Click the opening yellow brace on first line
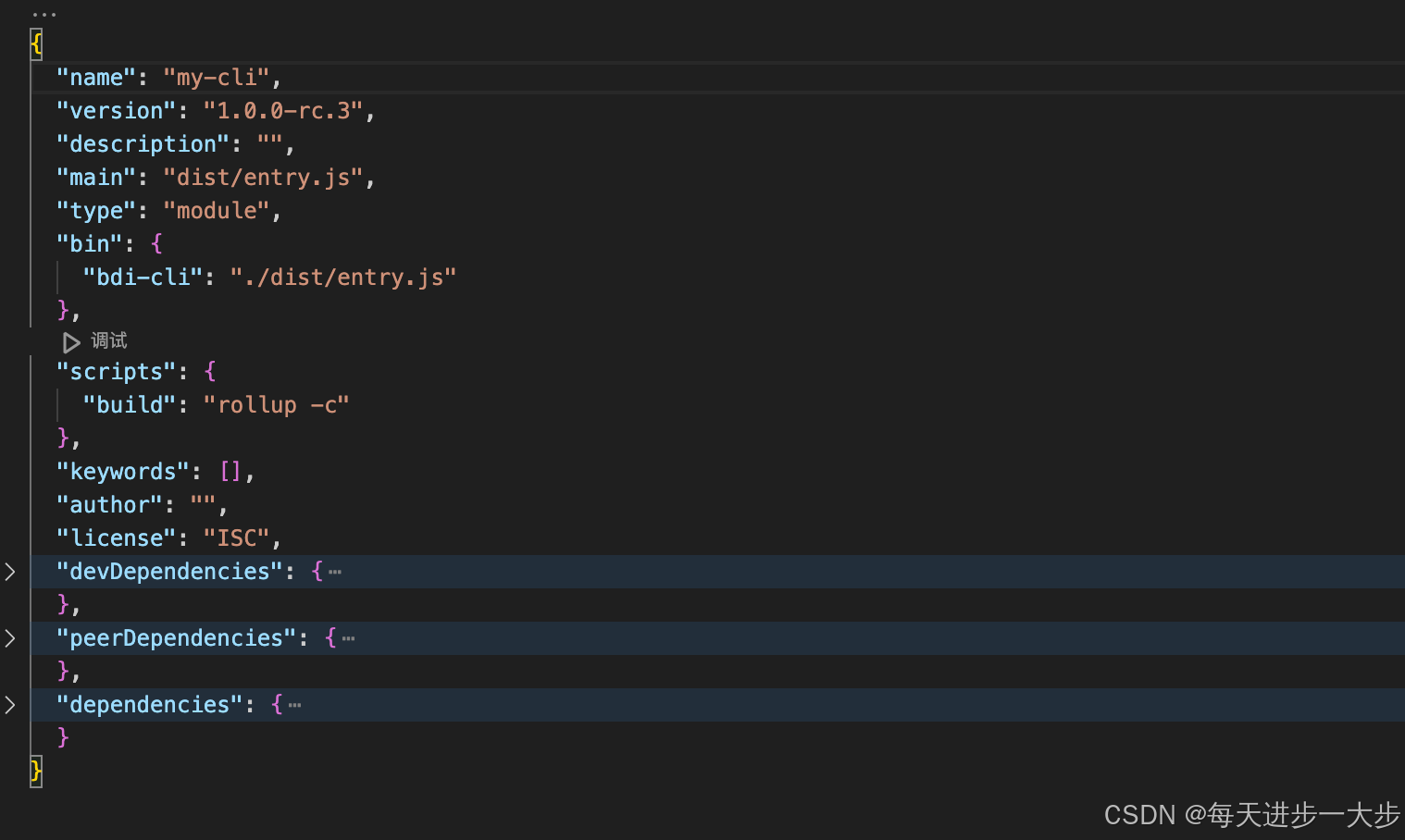 click(36, 43)
